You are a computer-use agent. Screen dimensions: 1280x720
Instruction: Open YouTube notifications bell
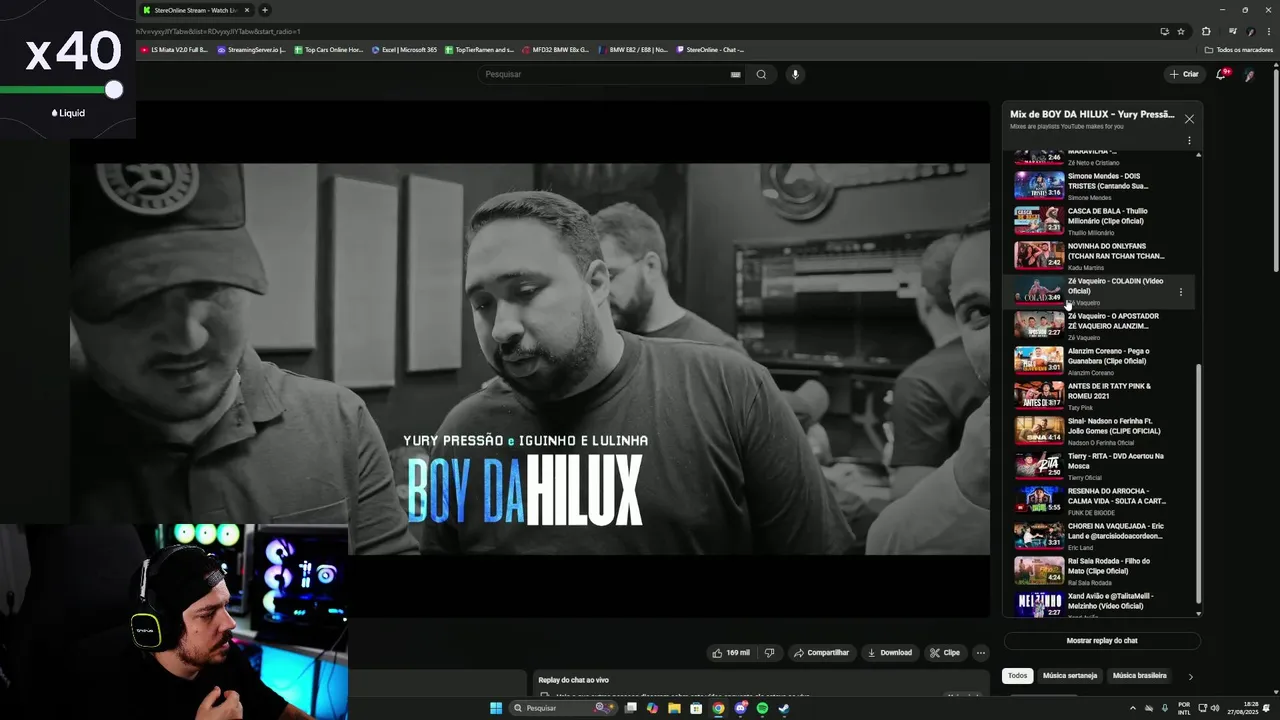[1221, 74]
